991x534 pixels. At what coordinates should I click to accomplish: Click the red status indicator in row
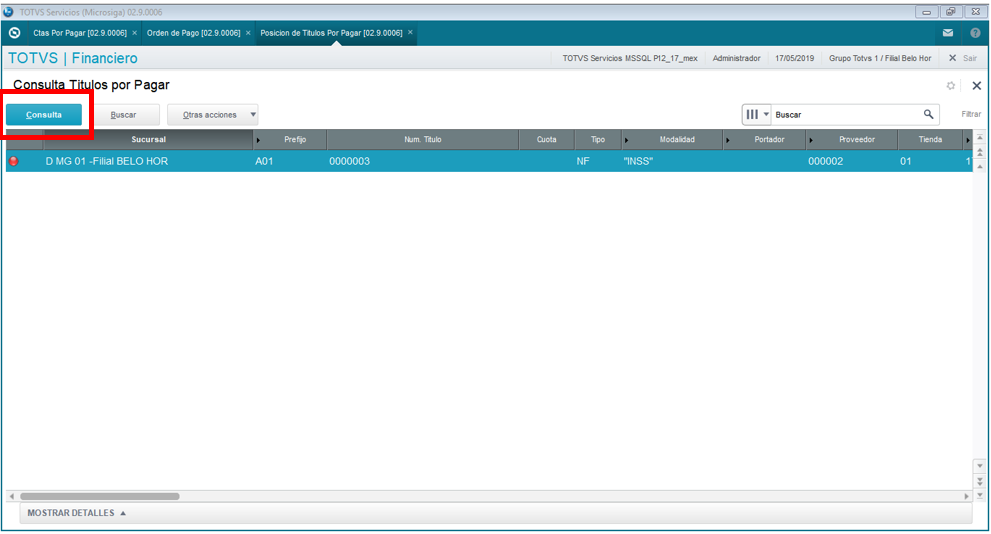click(13, 161)
